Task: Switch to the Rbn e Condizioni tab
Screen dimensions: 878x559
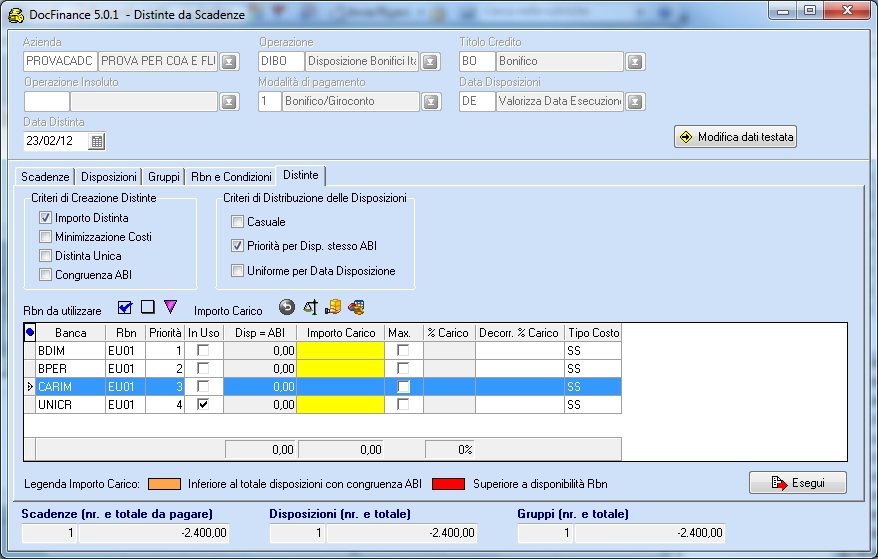Action: click(x=231, y=176)
